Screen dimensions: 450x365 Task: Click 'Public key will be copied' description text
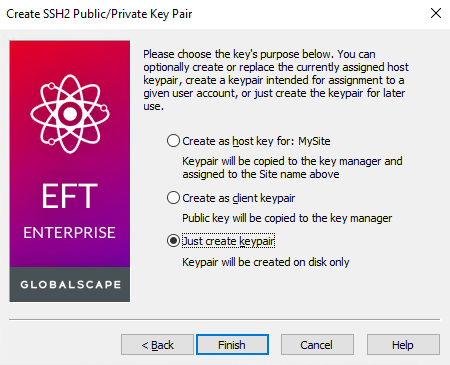point(287,218)
